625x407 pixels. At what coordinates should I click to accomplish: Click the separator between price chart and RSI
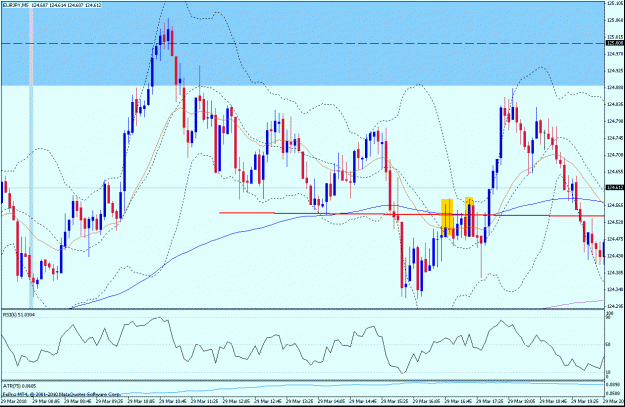(303, 309)
